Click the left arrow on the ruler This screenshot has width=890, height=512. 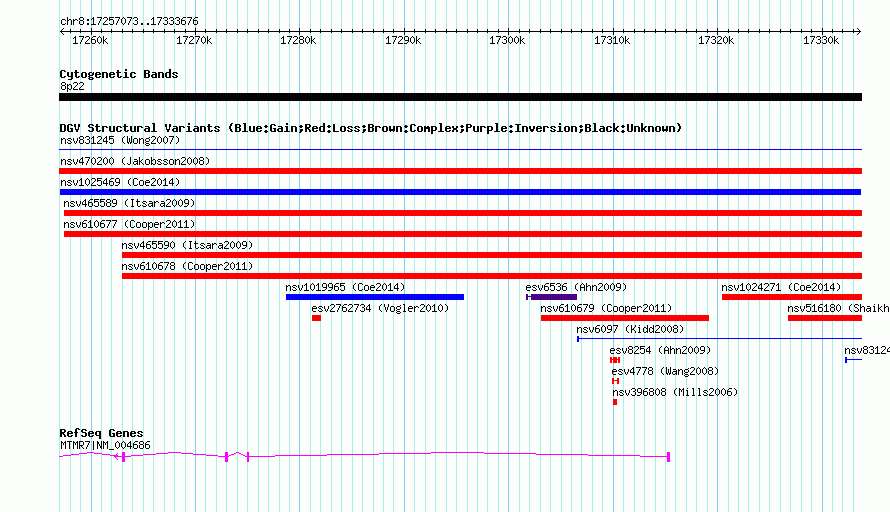pos(62,31)
